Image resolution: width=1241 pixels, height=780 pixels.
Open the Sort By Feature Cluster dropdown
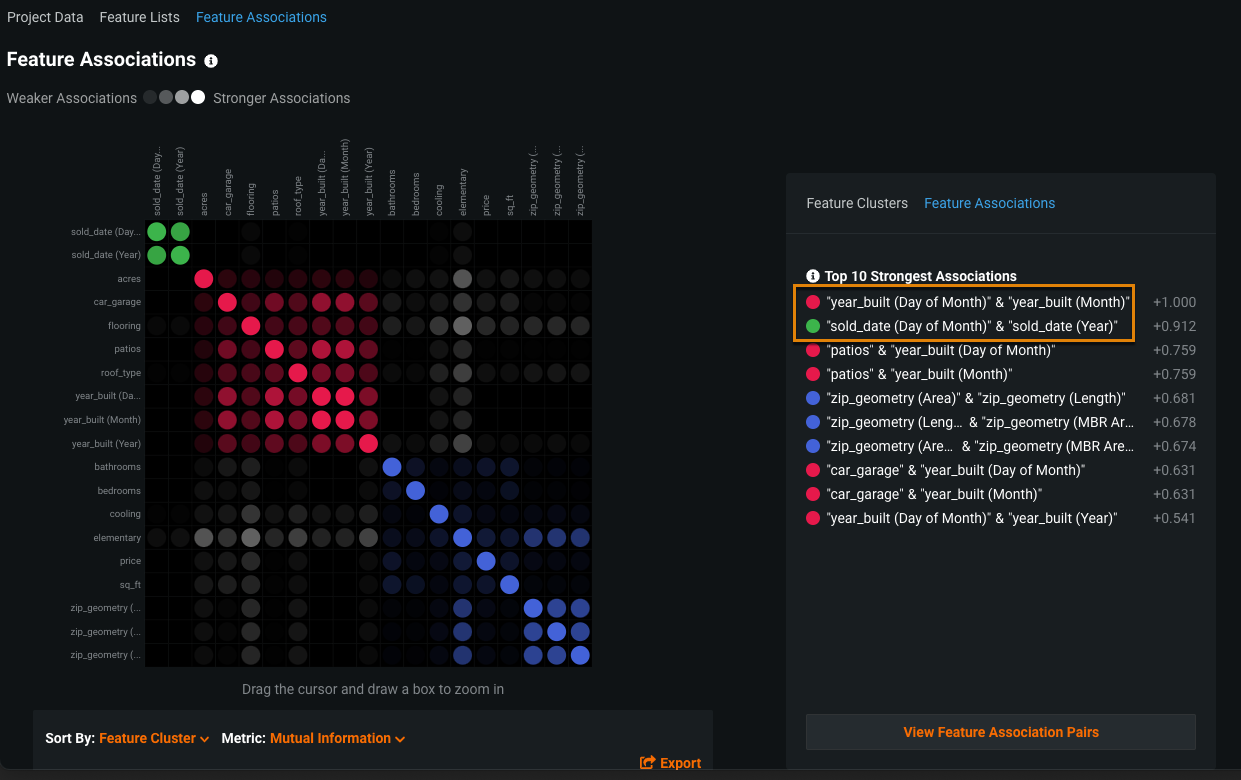pos(154,738)
